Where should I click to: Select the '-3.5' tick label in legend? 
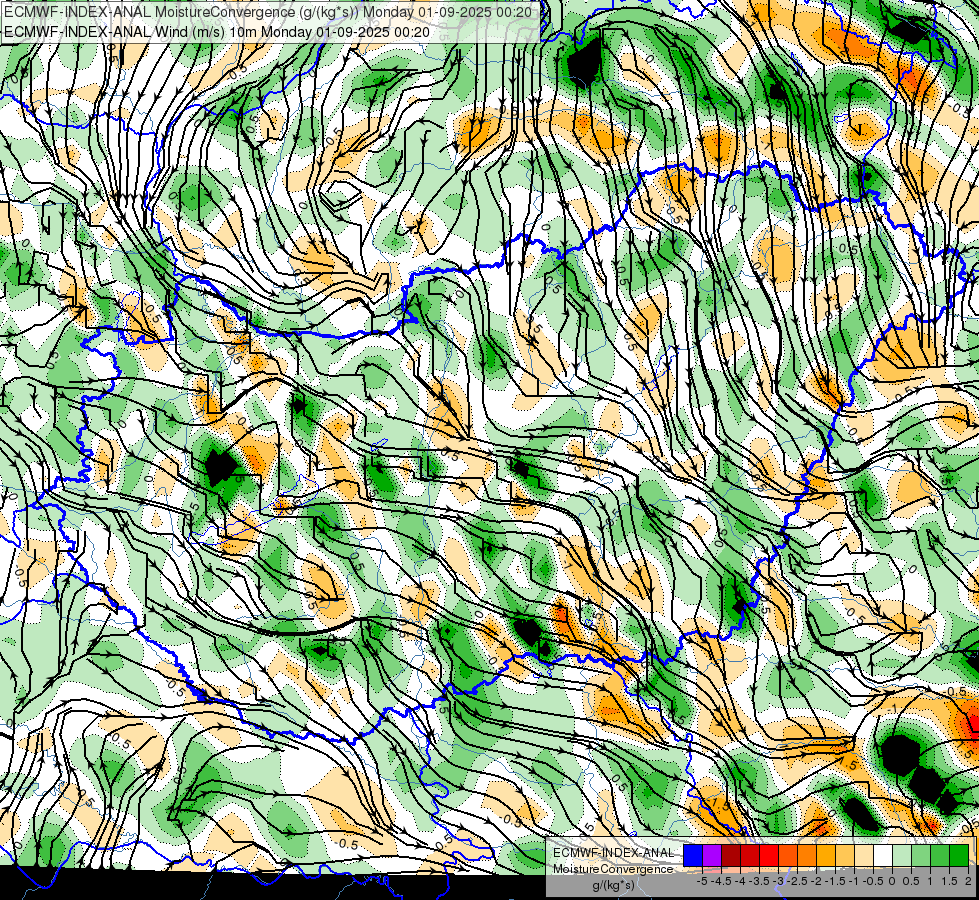(x=759, y=881)
